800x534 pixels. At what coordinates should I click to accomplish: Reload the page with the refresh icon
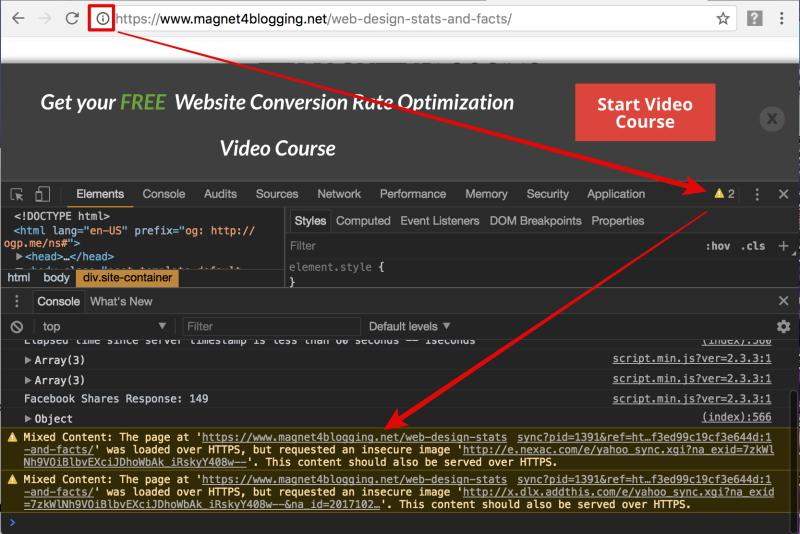72,18
